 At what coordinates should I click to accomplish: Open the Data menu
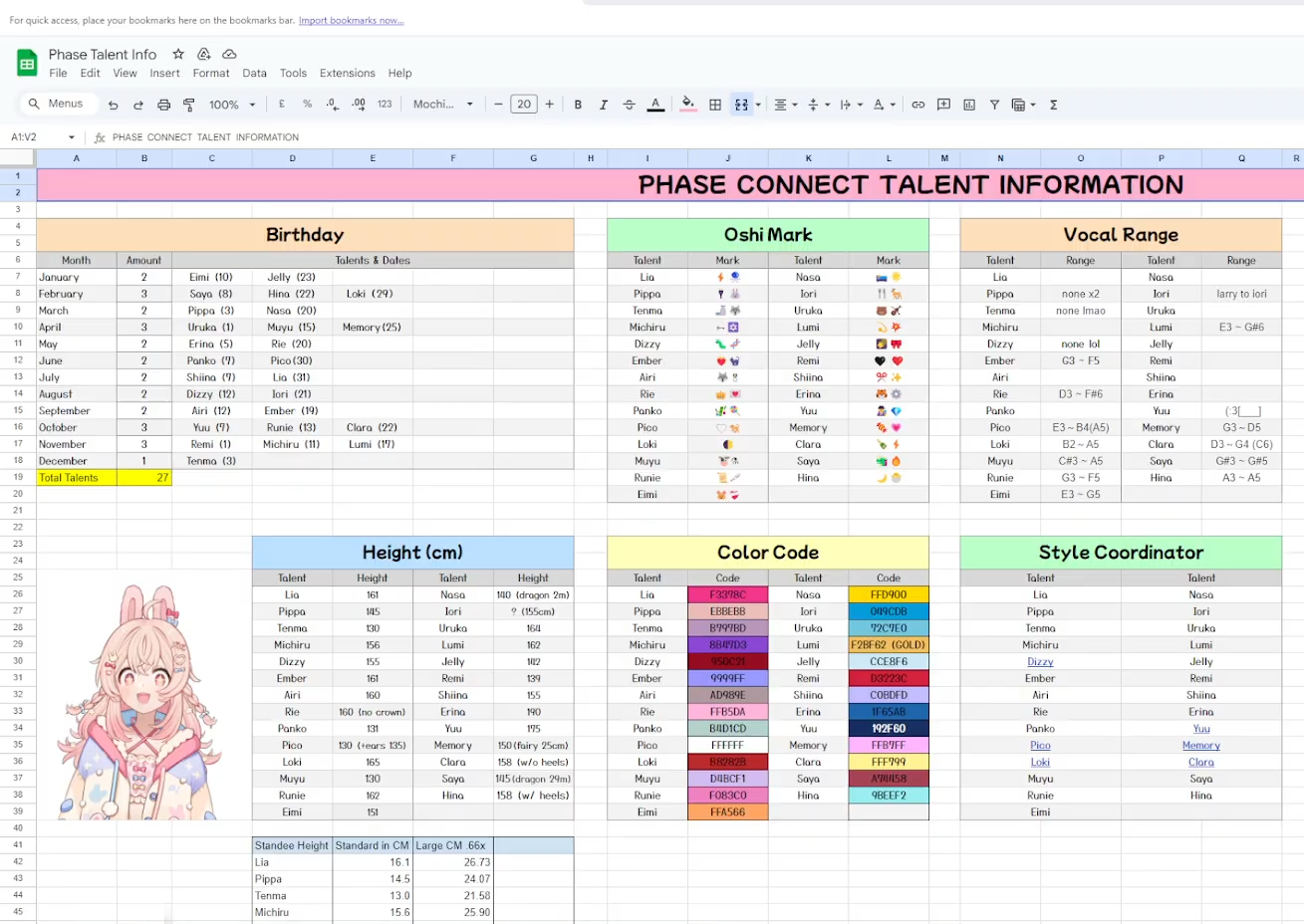click(255, 73)
